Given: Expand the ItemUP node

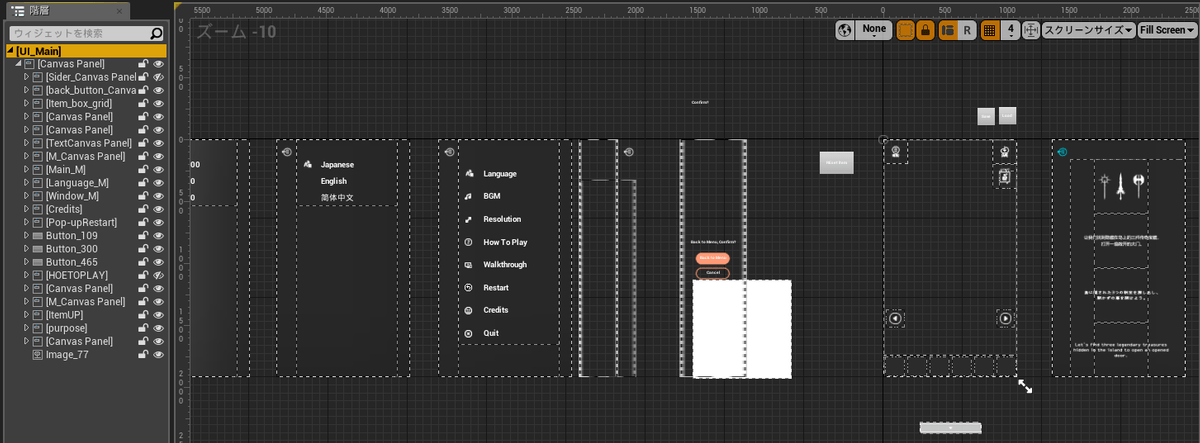Looking at the screenshot, I should [x=27, y=314].
